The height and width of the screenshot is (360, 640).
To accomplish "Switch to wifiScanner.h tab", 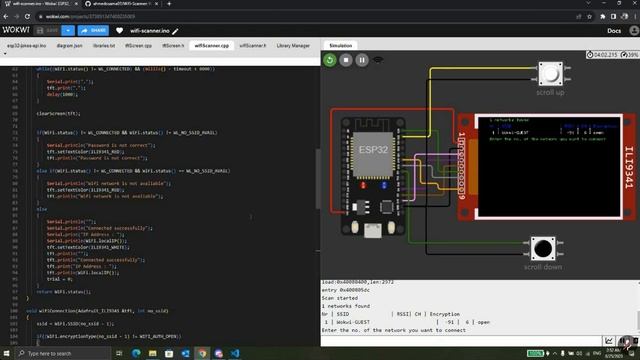I will tap(253, 46).
